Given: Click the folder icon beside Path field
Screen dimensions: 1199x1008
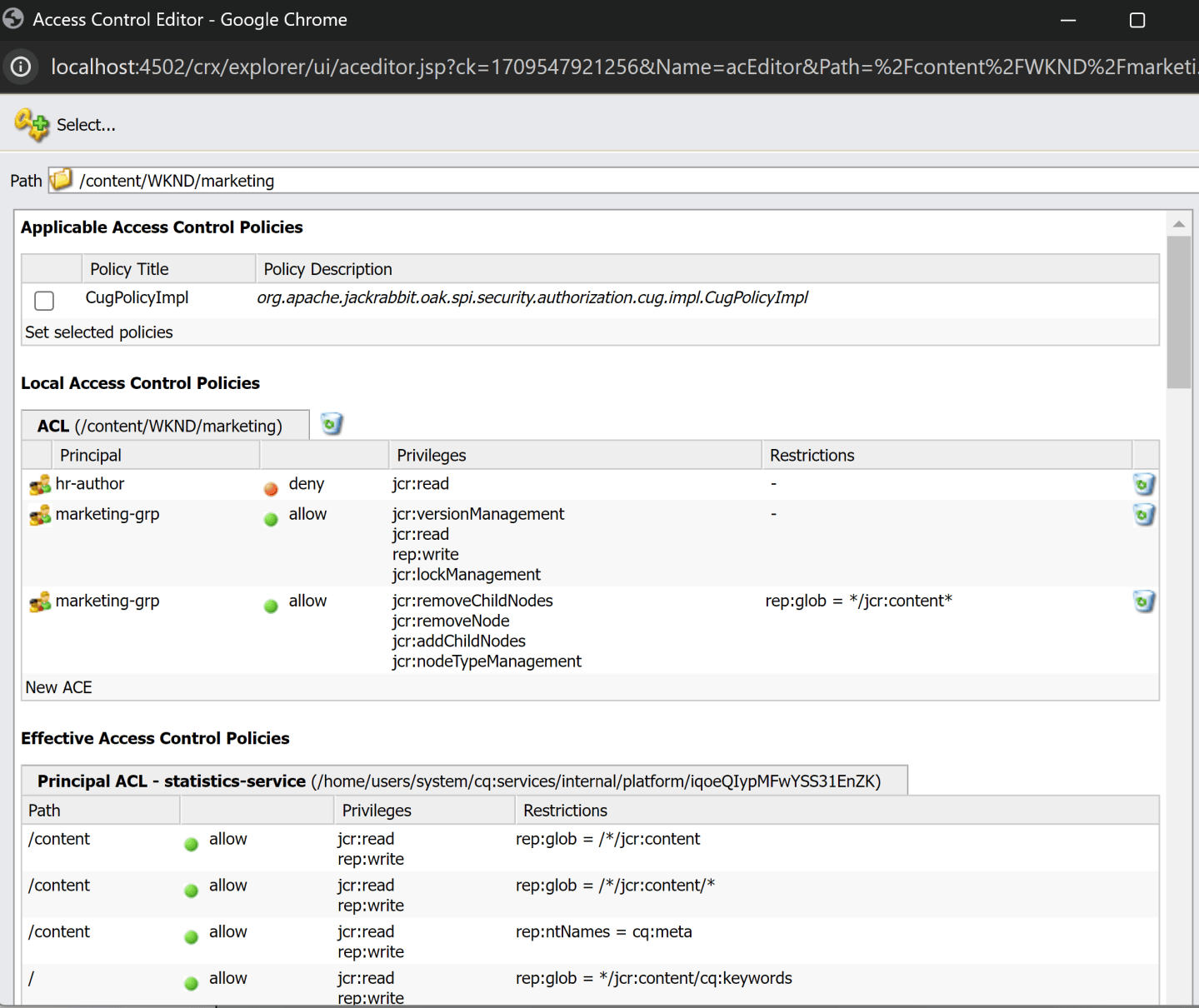Looking at the screenshot, I should (61, 180).
